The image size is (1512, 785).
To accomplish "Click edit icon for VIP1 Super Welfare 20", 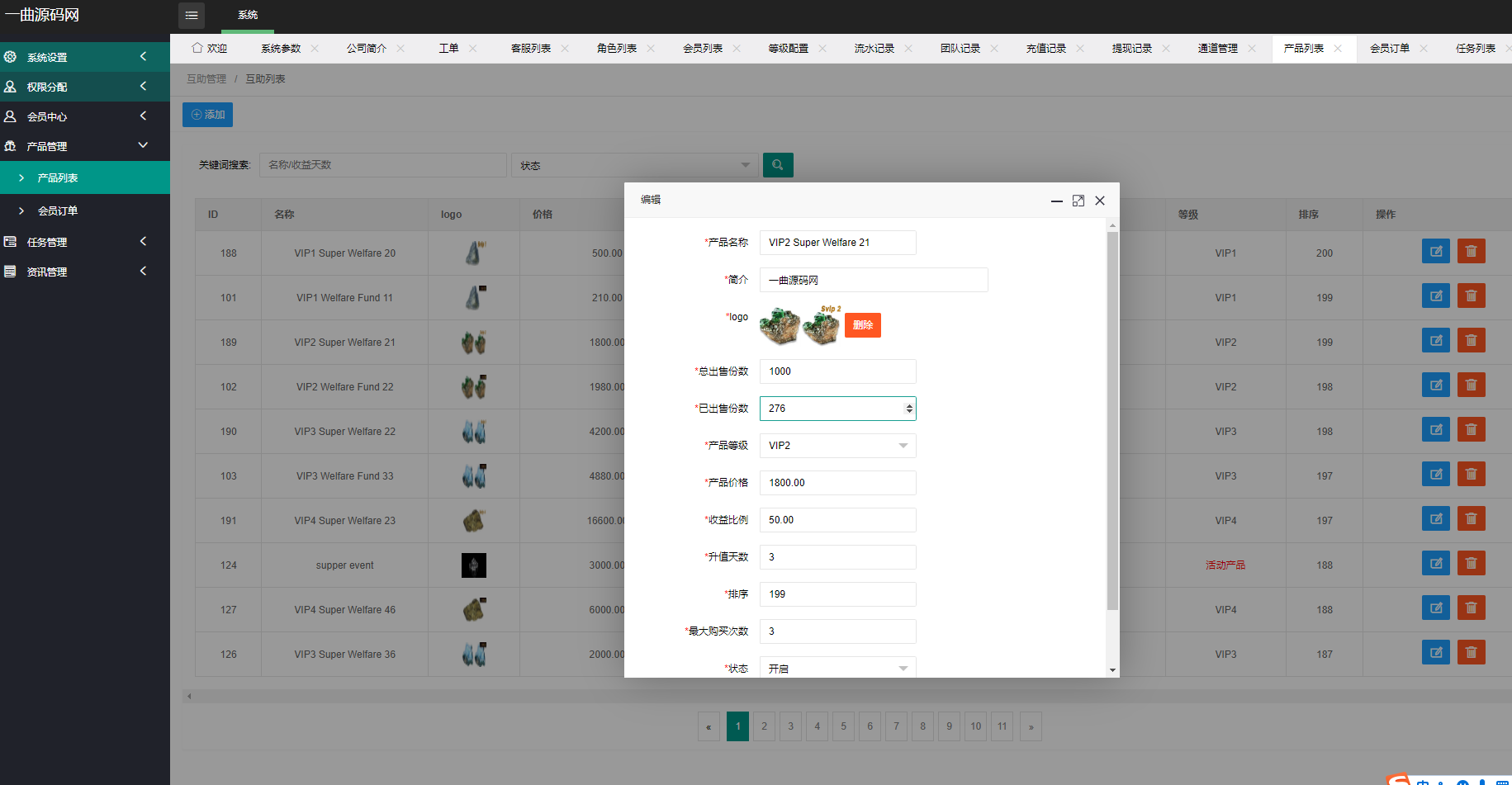I will (x=1435, y=252).
